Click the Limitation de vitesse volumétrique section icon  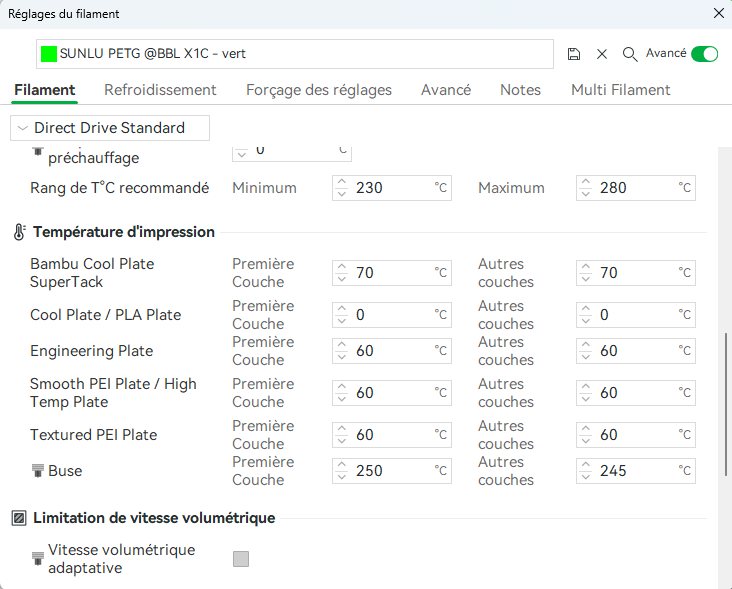pyautogui.click(x=19, y=518)
